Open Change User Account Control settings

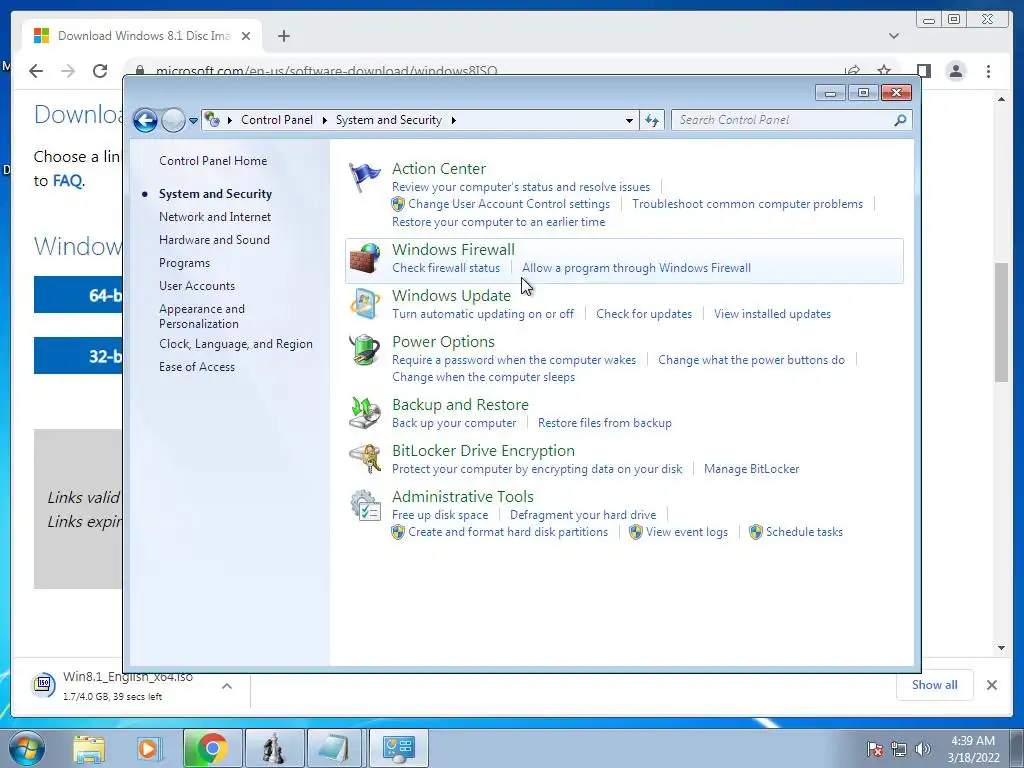pos(509,204)
